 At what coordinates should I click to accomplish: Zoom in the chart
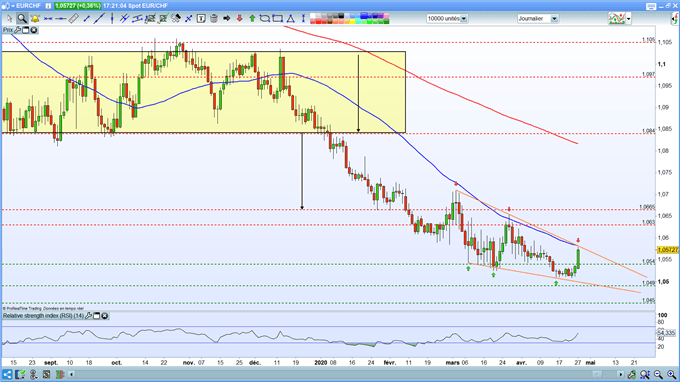[671, 374]
